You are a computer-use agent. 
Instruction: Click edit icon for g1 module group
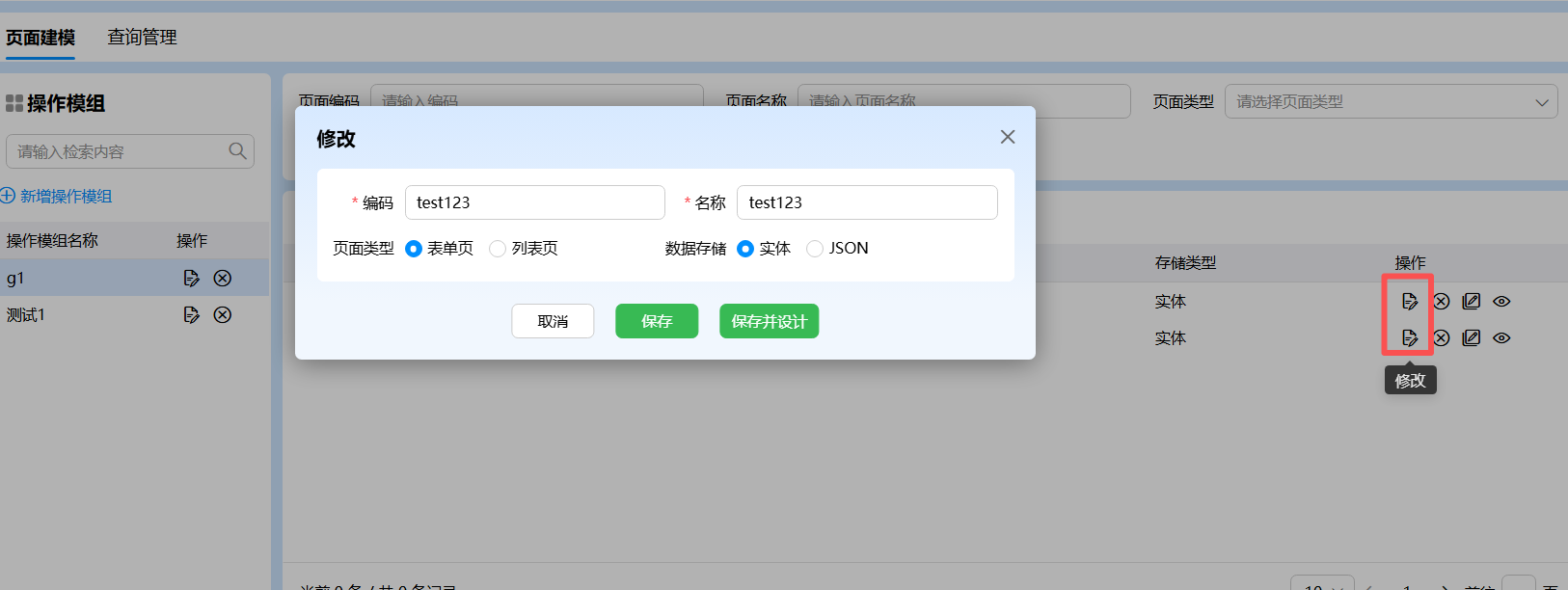(191, 279)
